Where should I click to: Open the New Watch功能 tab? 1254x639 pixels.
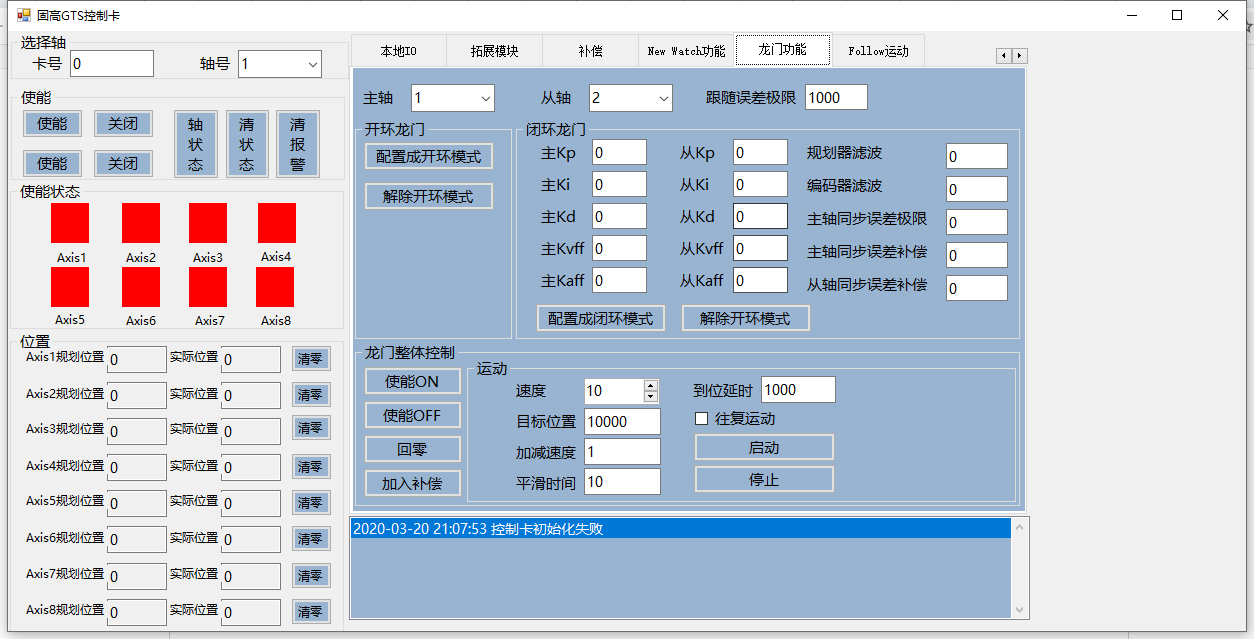(686, 51)
